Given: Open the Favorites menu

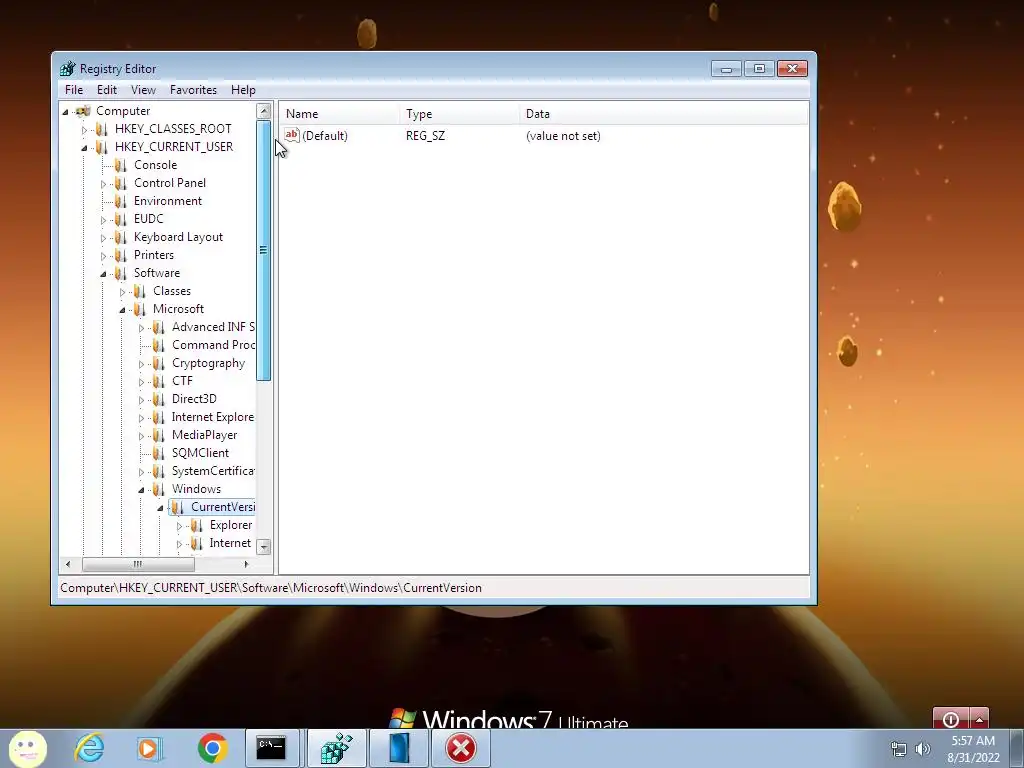Looking at the screenshot, I should 193,90.
